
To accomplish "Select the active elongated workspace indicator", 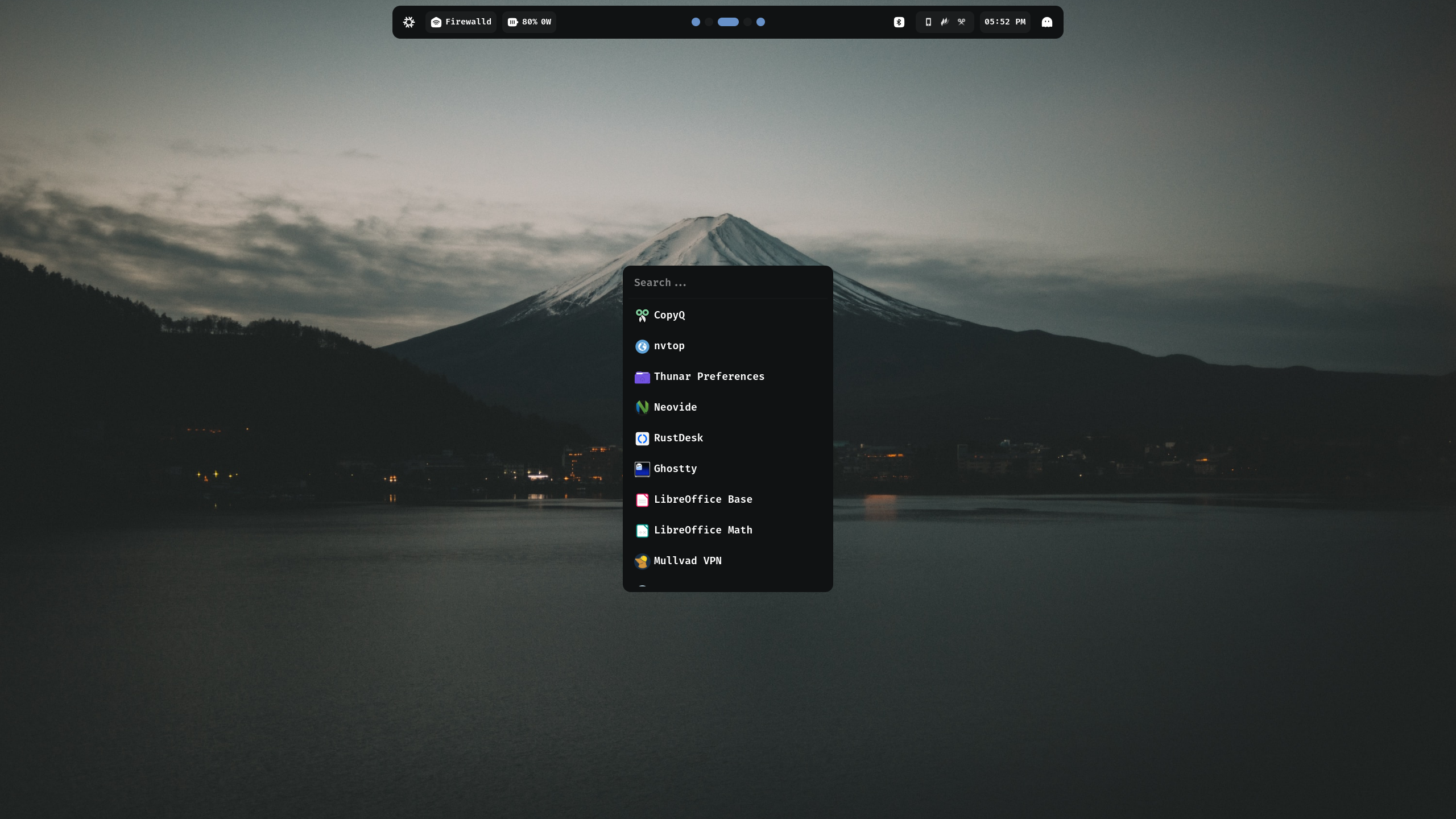I will pyautogui.click(x=728, y=22).
